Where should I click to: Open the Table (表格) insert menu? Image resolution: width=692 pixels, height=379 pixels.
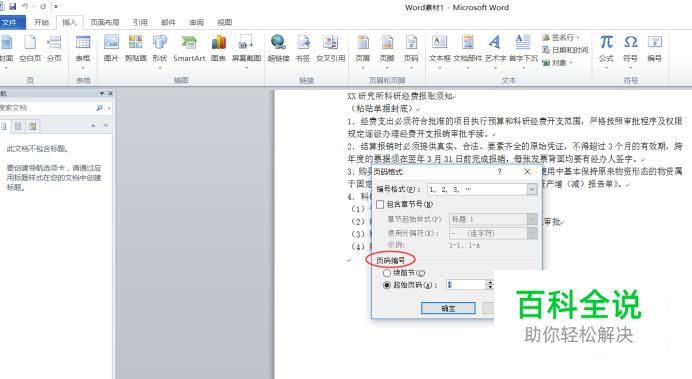pos(83,51)
